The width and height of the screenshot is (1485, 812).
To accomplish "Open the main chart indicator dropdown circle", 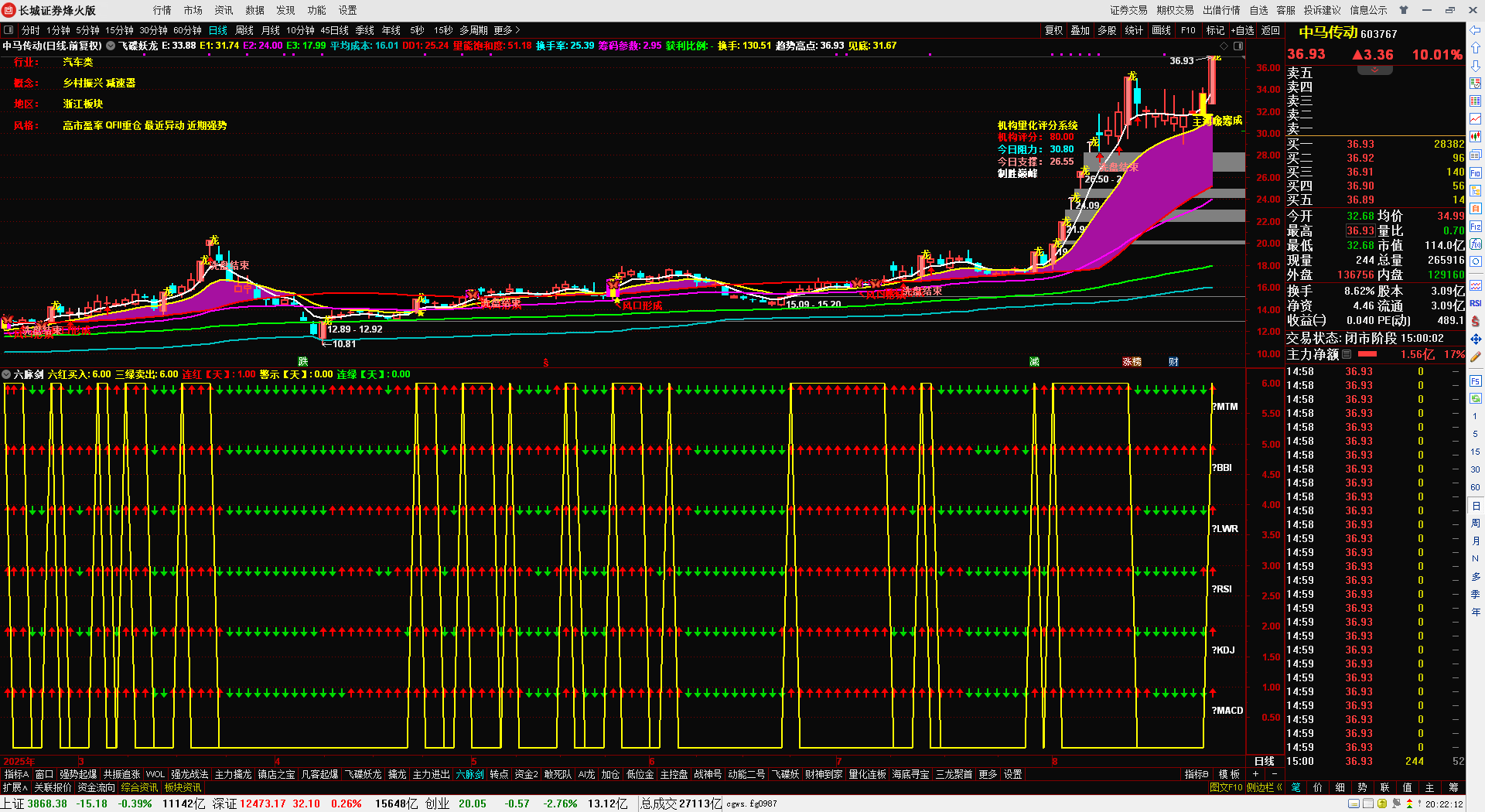I will 111,46.
